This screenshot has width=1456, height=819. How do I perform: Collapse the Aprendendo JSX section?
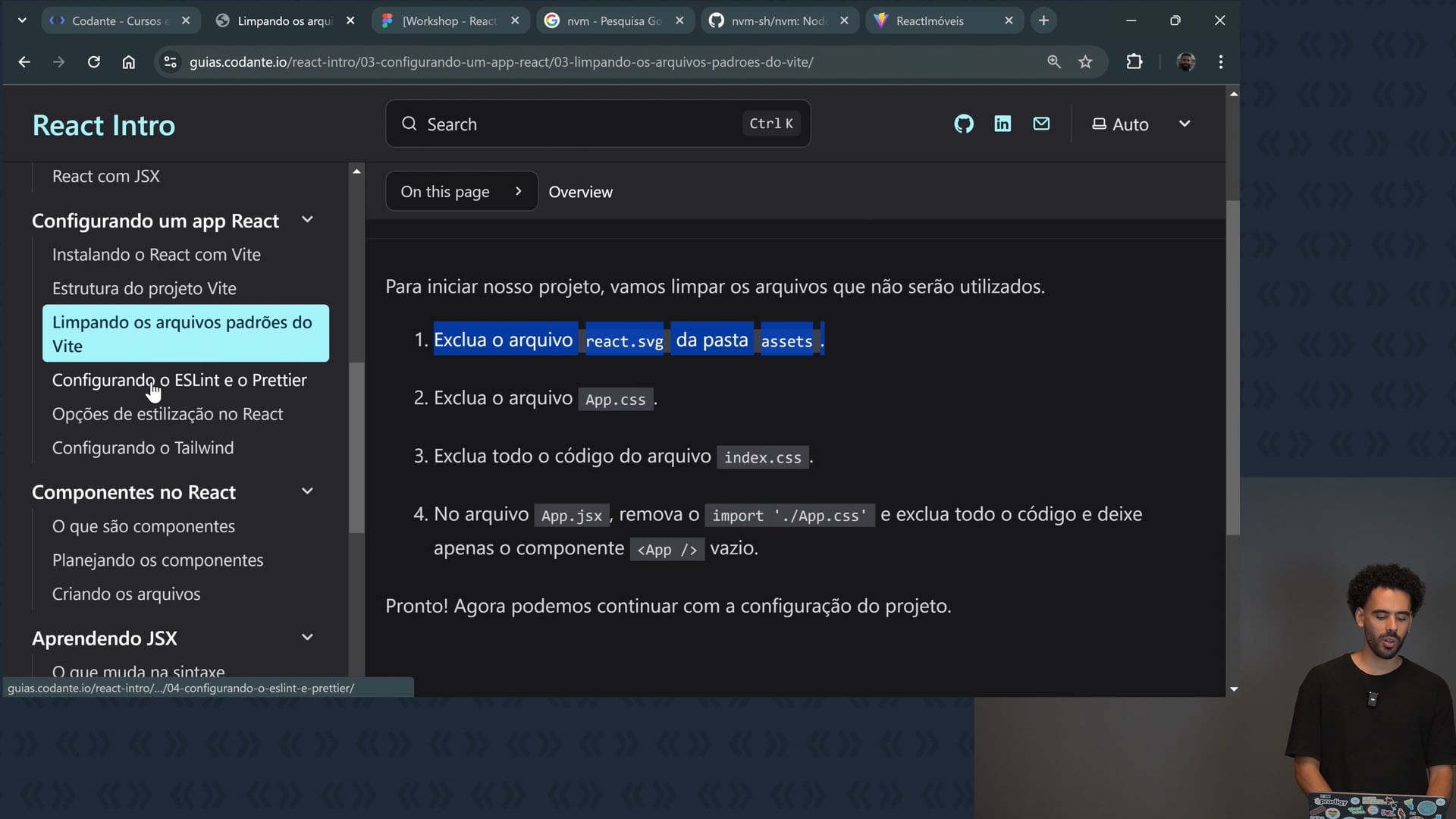click(x=307, y=638)
